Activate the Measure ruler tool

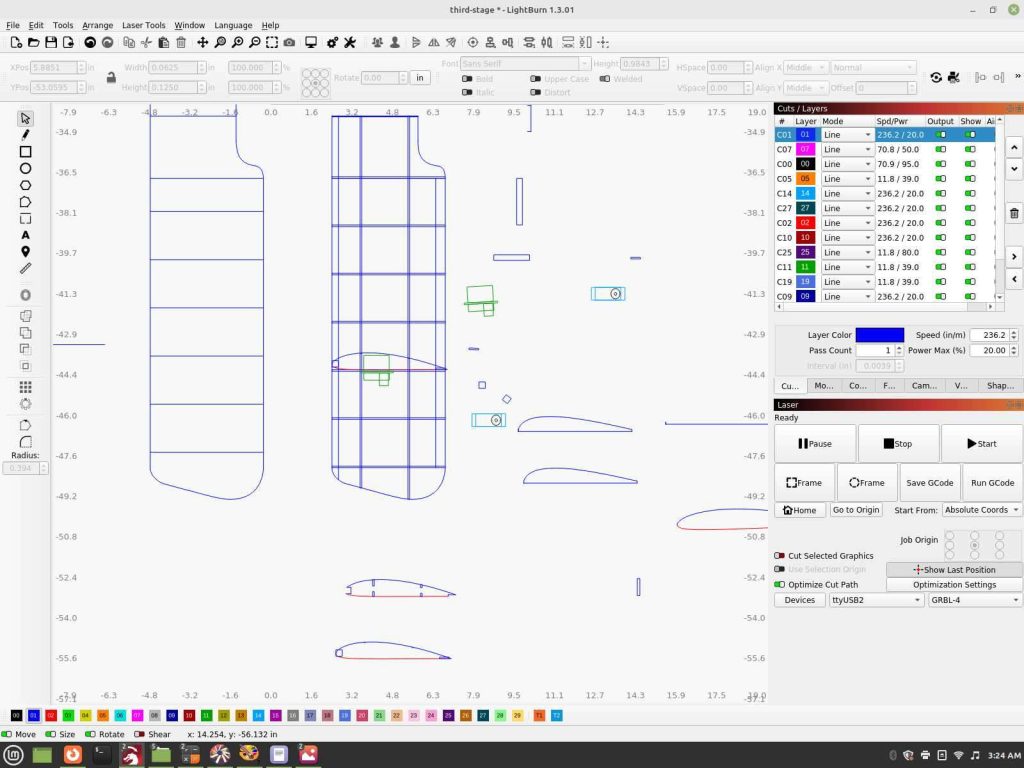point(26,268)
